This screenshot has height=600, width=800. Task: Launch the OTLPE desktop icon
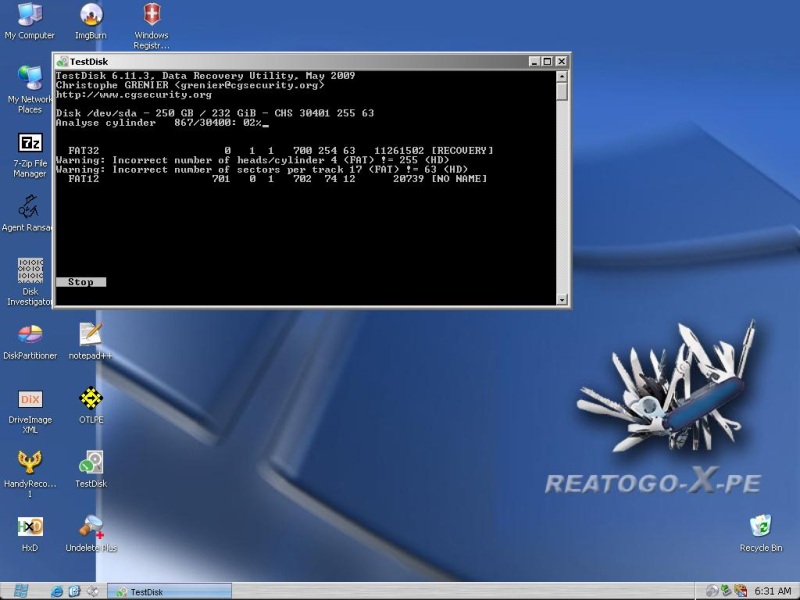(x=91, y=406)
